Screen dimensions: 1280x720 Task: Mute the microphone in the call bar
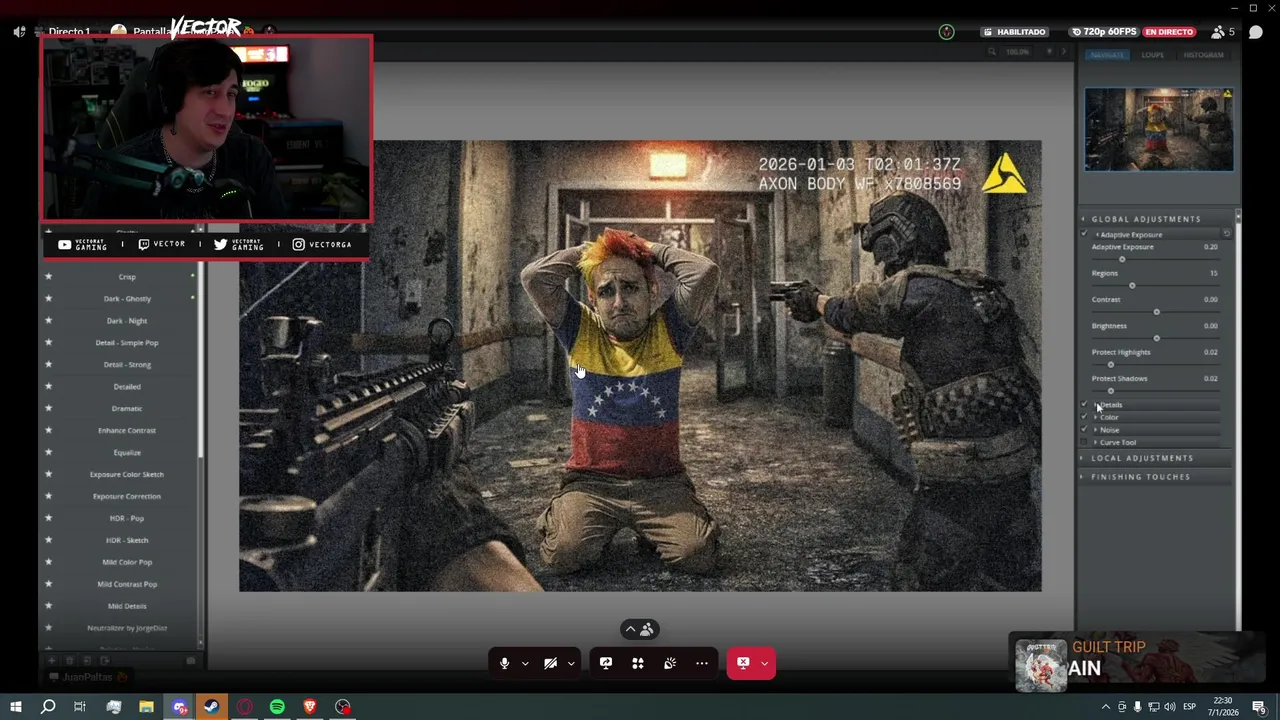(504, 663)
